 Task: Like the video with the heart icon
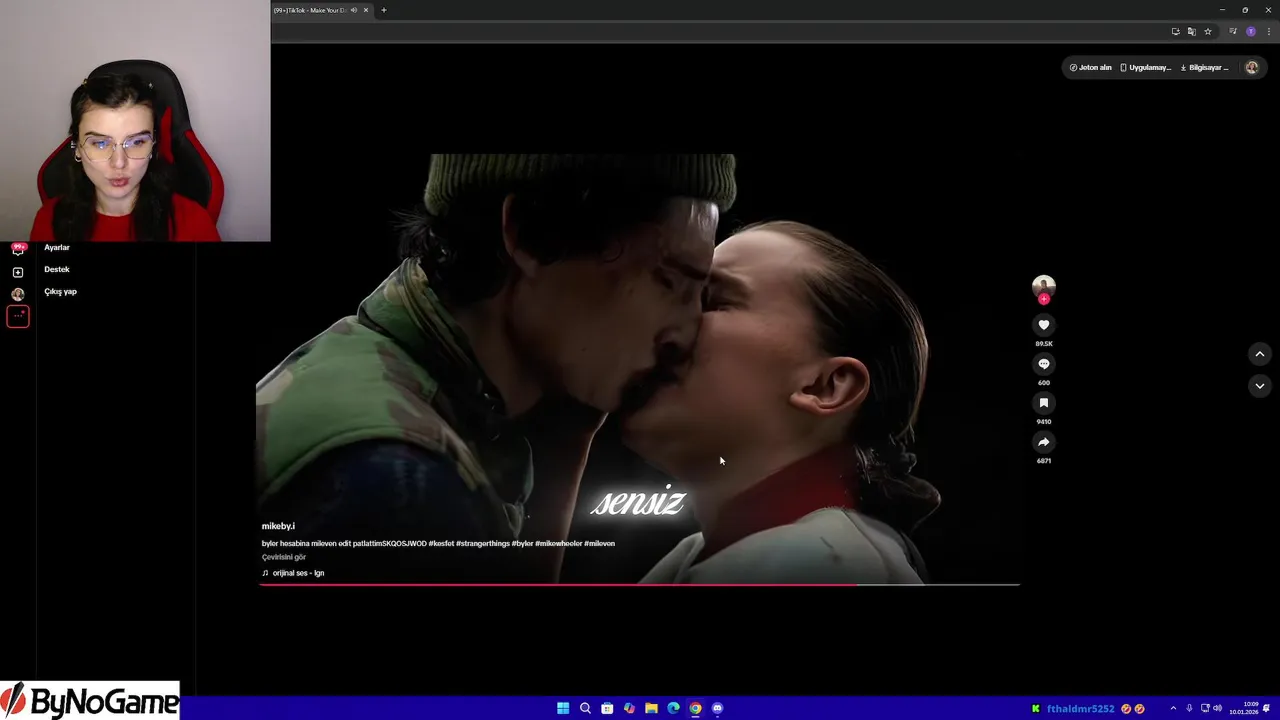tap(1044, 325)
